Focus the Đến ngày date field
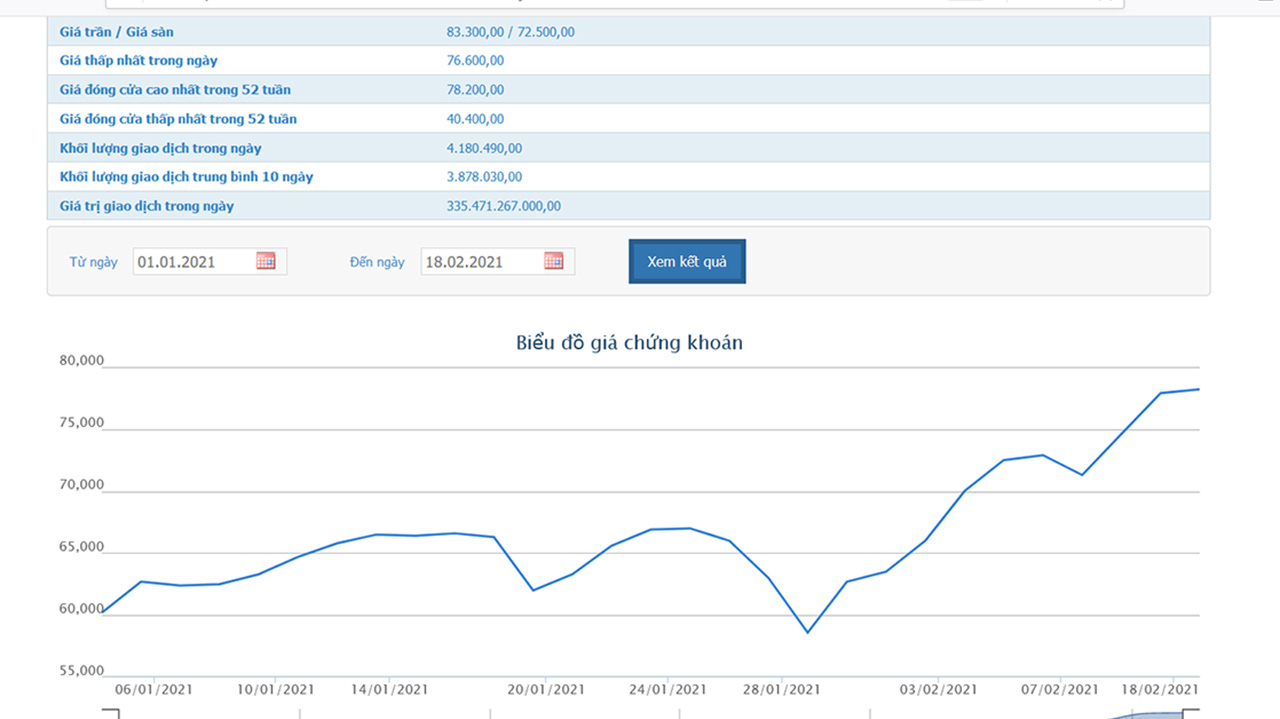This screenshot has height=719, width=1280. click(x=480, y=262)
